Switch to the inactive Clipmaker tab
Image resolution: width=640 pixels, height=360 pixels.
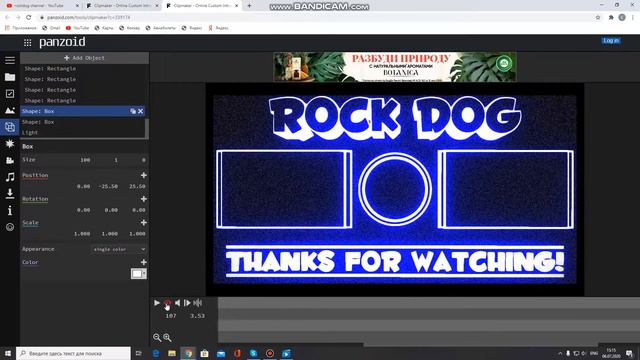coord(122,6)
